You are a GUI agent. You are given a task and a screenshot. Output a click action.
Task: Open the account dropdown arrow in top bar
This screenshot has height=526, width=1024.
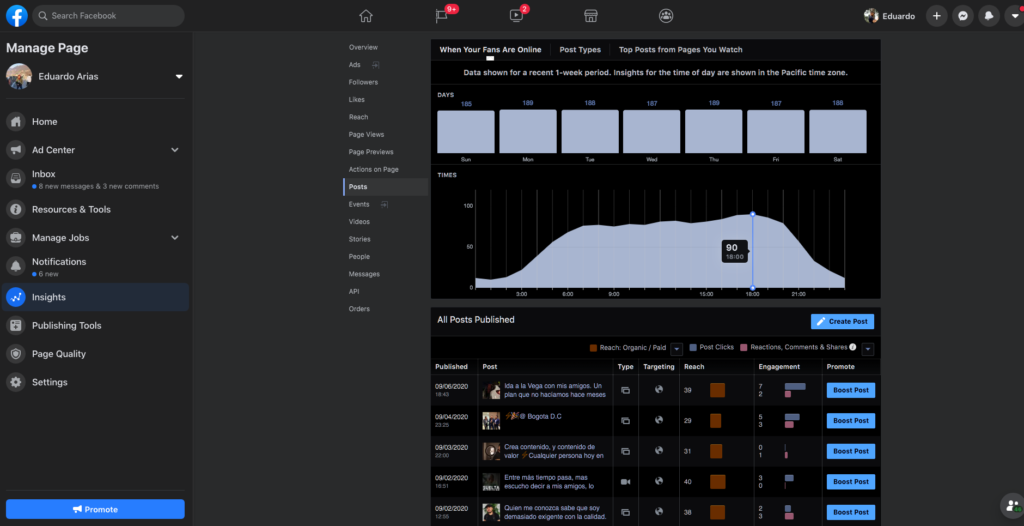click(x=1015, y=16)
